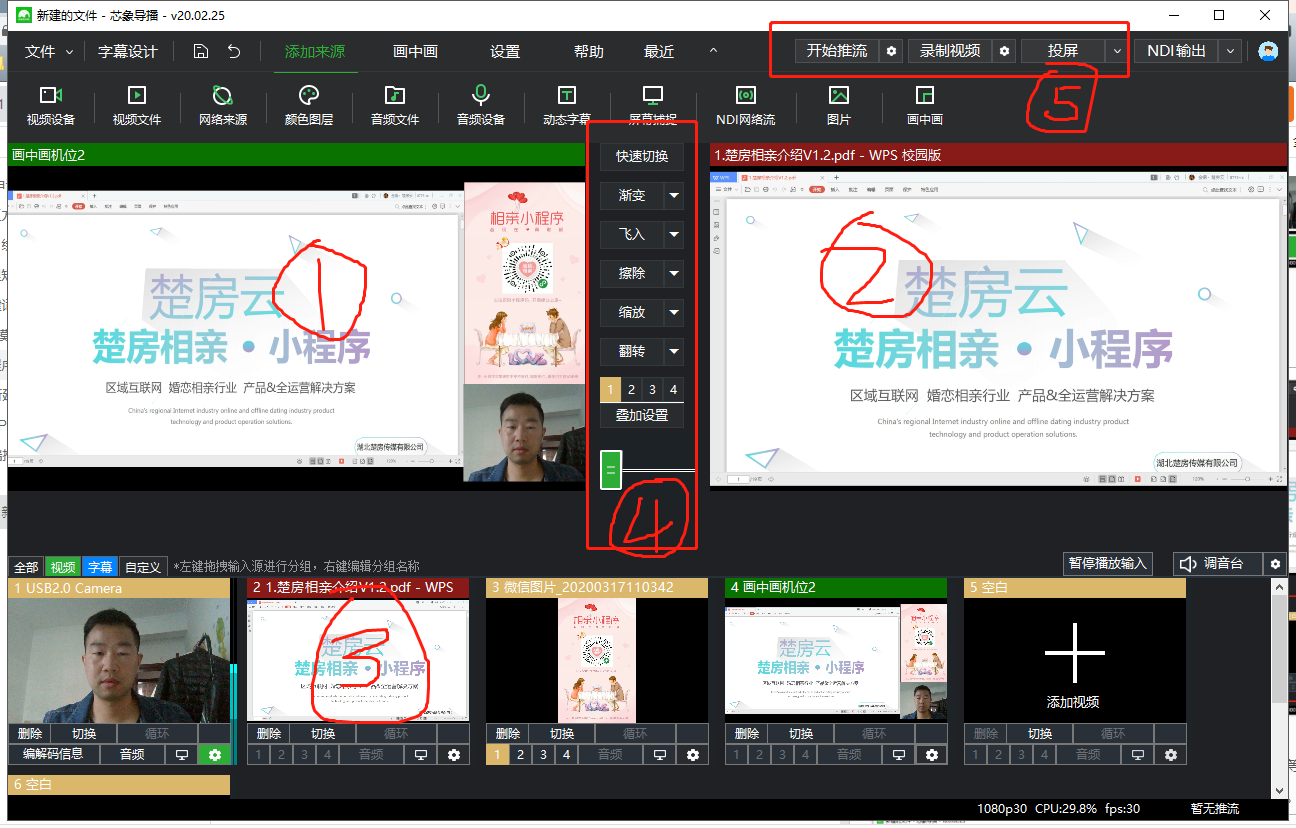Select overlay layer 3 in center panel
Image resolution: width=1296 pixels, height=828 pixels.
(x=652, y=389)
